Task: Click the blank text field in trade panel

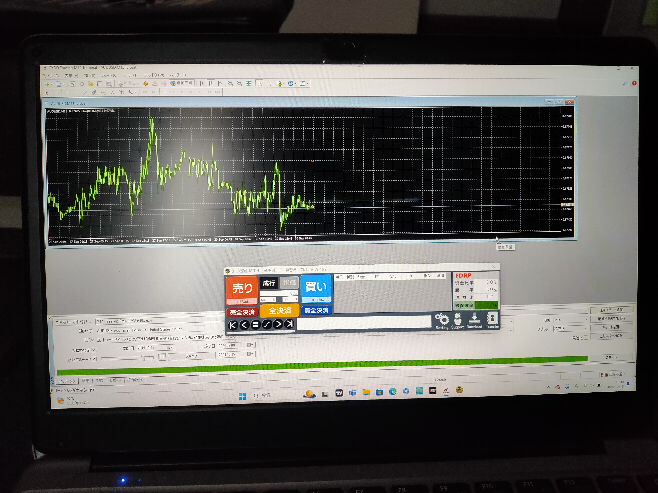Action: point(364,323)
